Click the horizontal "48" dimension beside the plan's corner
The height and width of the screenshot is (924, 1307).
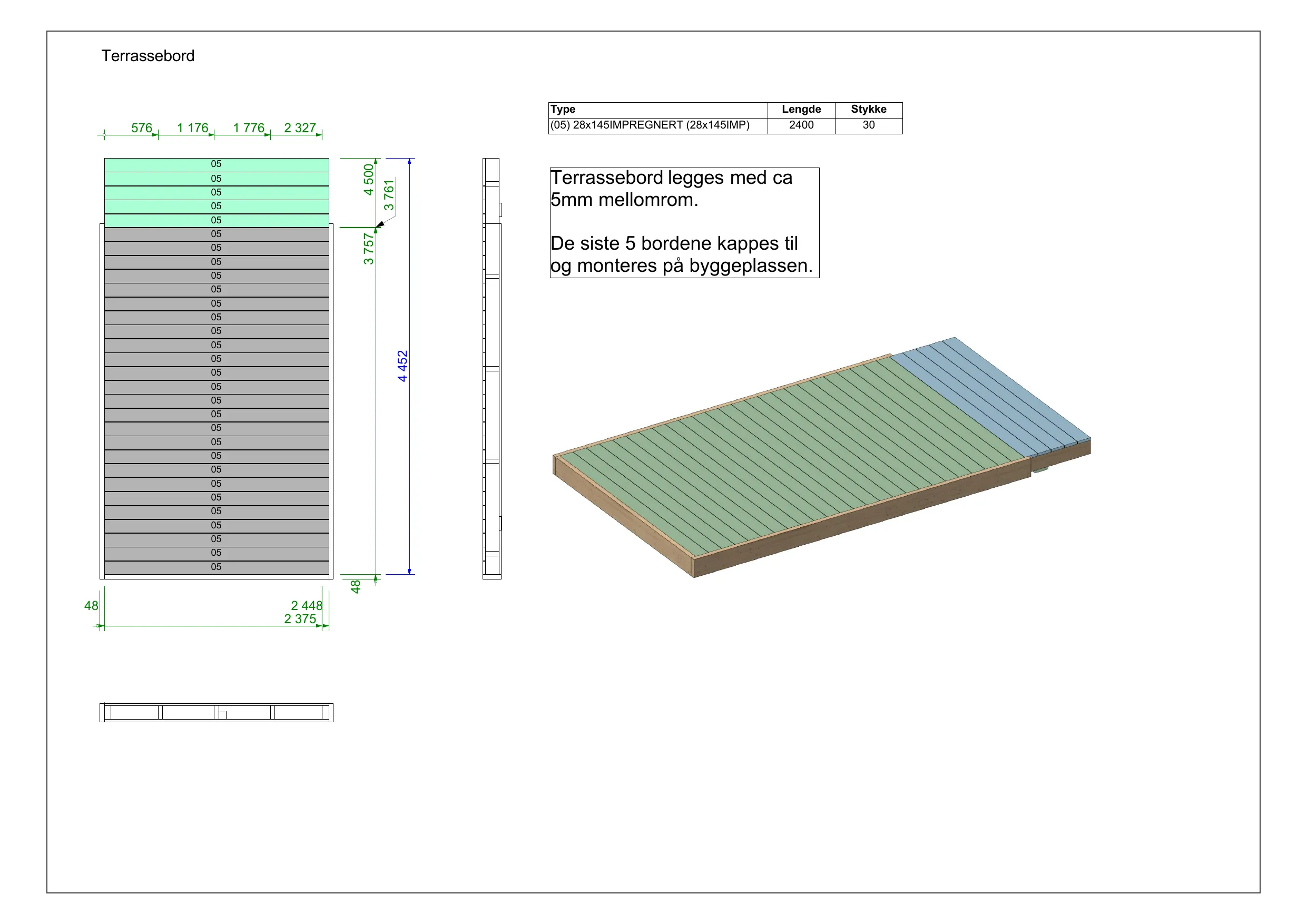tap(91, 606)
